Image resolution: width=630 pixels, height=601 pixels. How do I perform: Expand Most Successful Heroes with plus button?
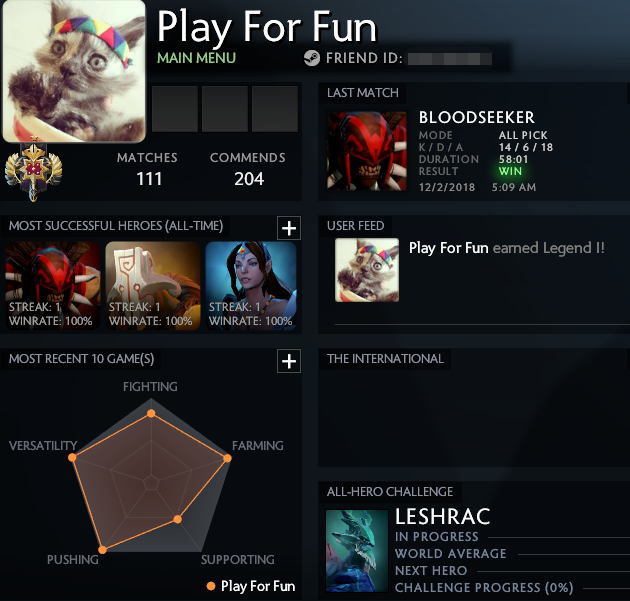(x=289, y=228)
